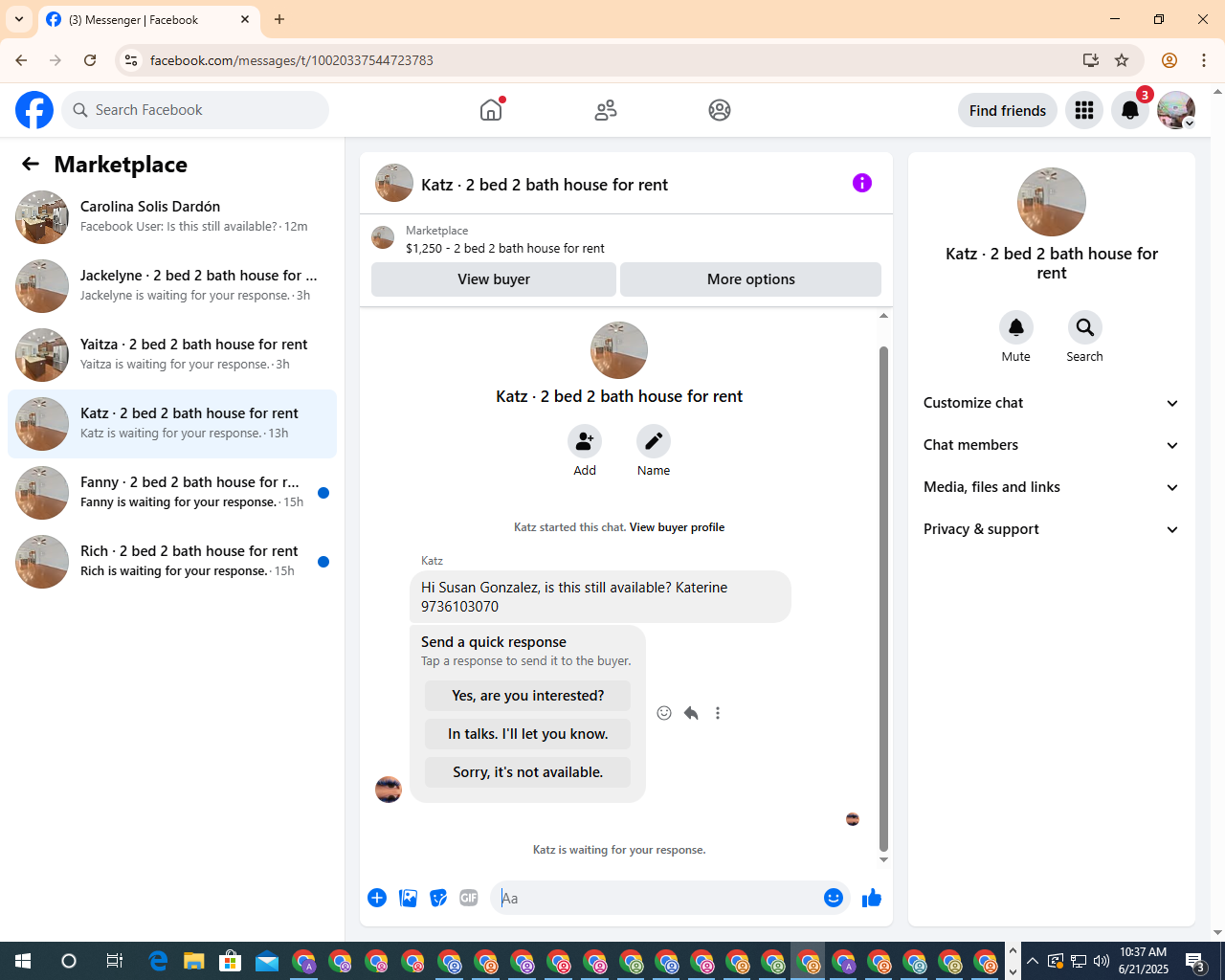Go to Home feed icon
1225x980 pixels.
coord(491,110)
